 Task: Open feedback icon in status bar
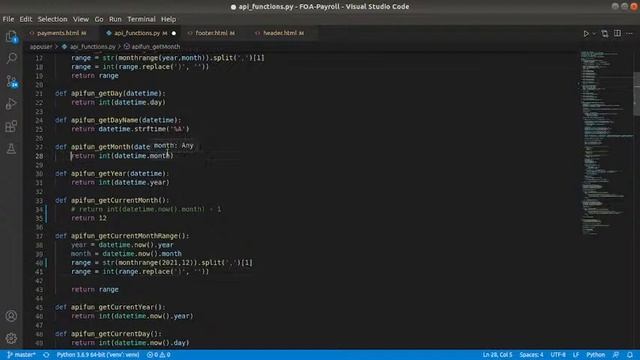tap(616, 355)
